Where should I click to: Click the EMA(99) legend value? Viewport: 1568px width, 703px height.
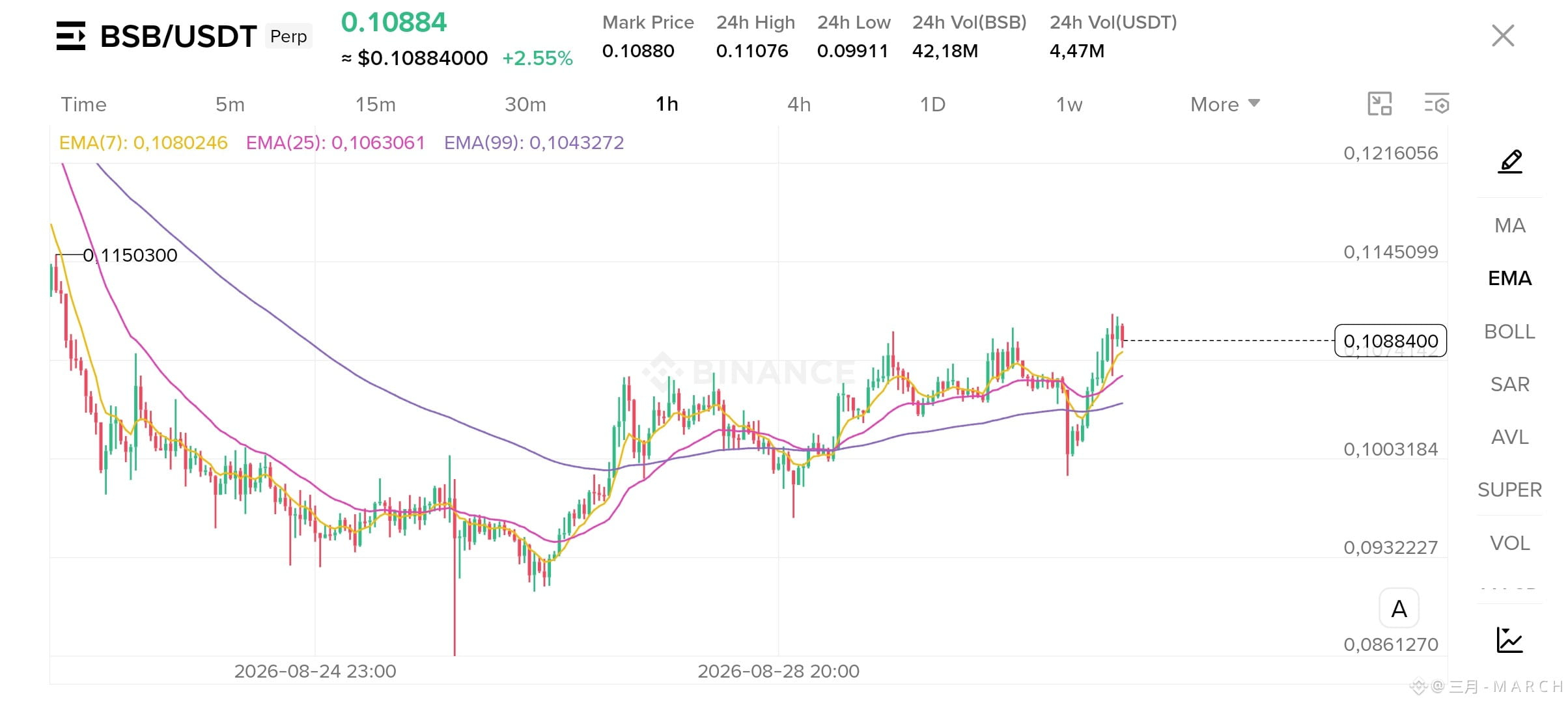(534, 143)
